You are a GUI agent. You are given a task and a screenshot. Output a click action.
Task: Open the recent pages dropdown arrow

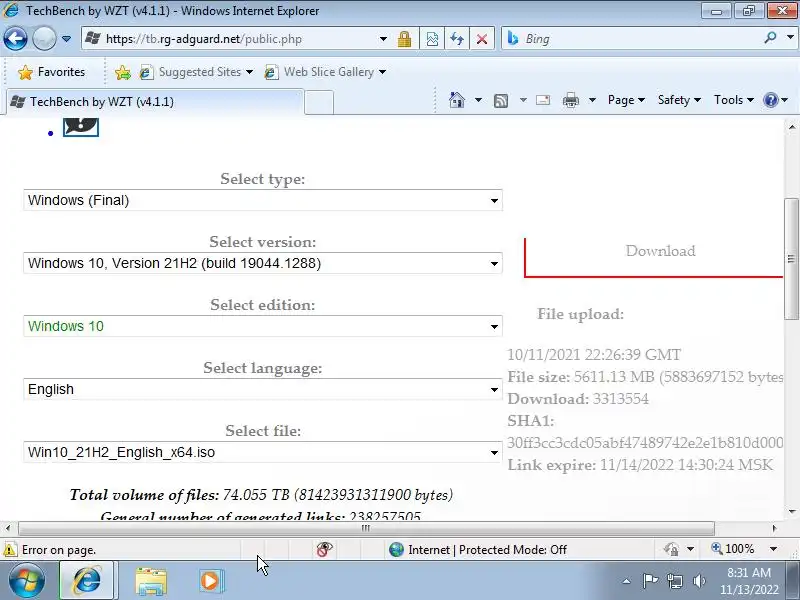tap(66, 39)
